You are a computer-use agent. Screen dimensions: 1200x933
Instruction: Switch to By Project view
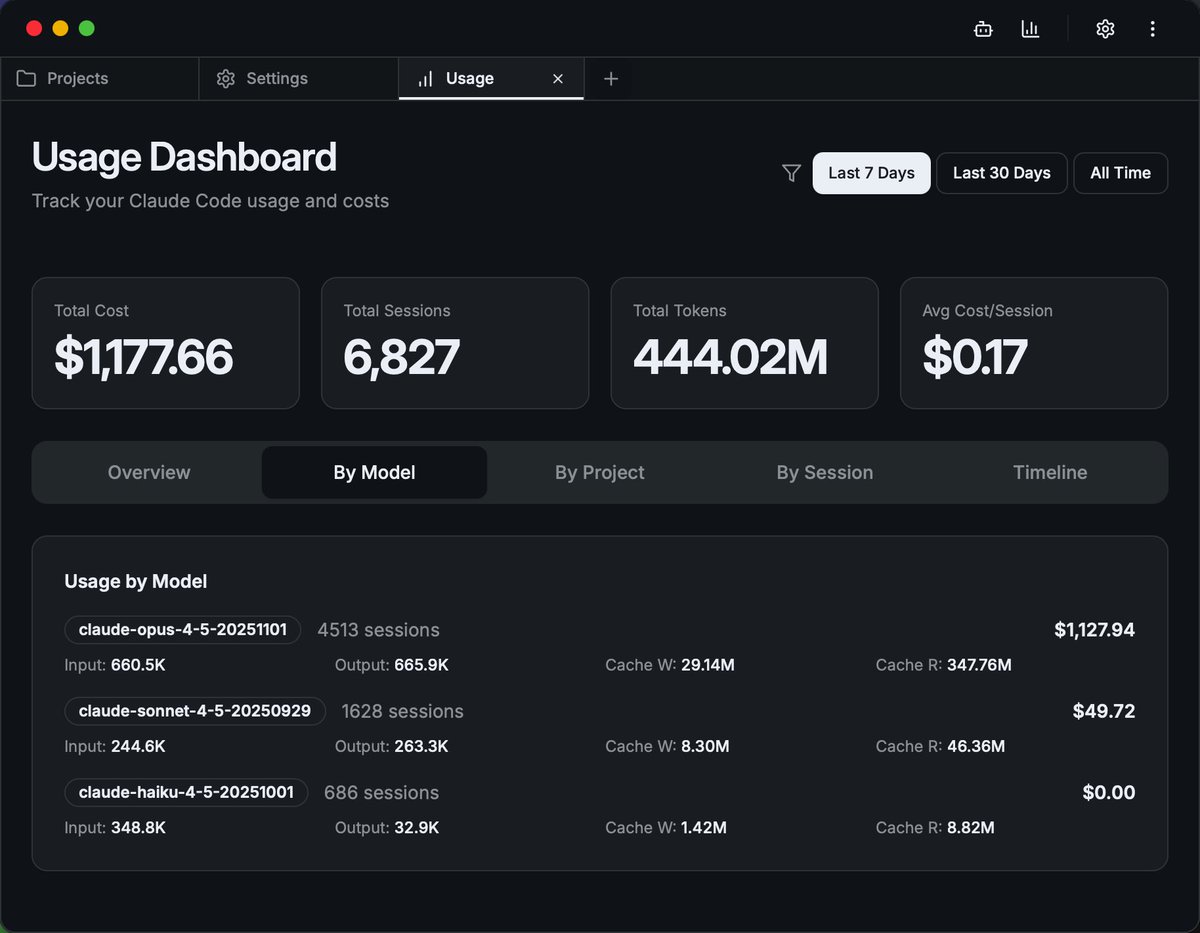(x=600, y=472)
